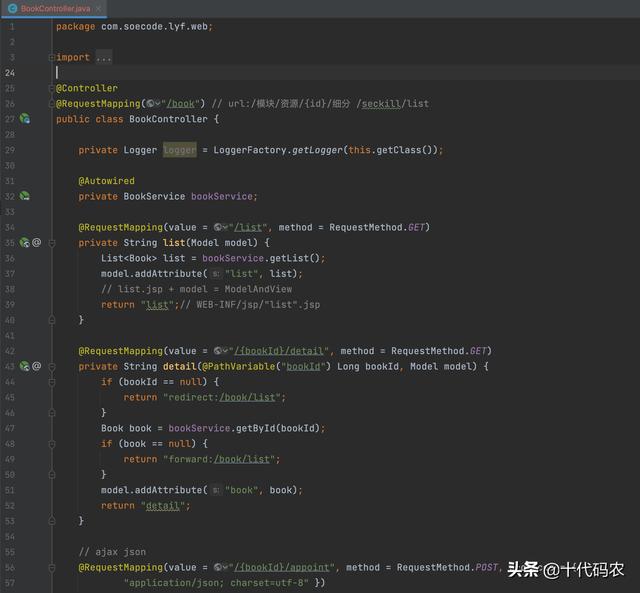Collapse the if bookId null block at line 44
640x593 pixels.
click(x=52, y=382)
